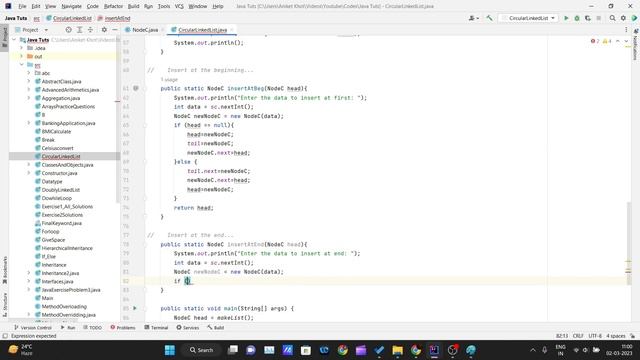Expand BankingApplication.java node
The width and height of the screenshot is (640, 360).
(x=29, y=123)
